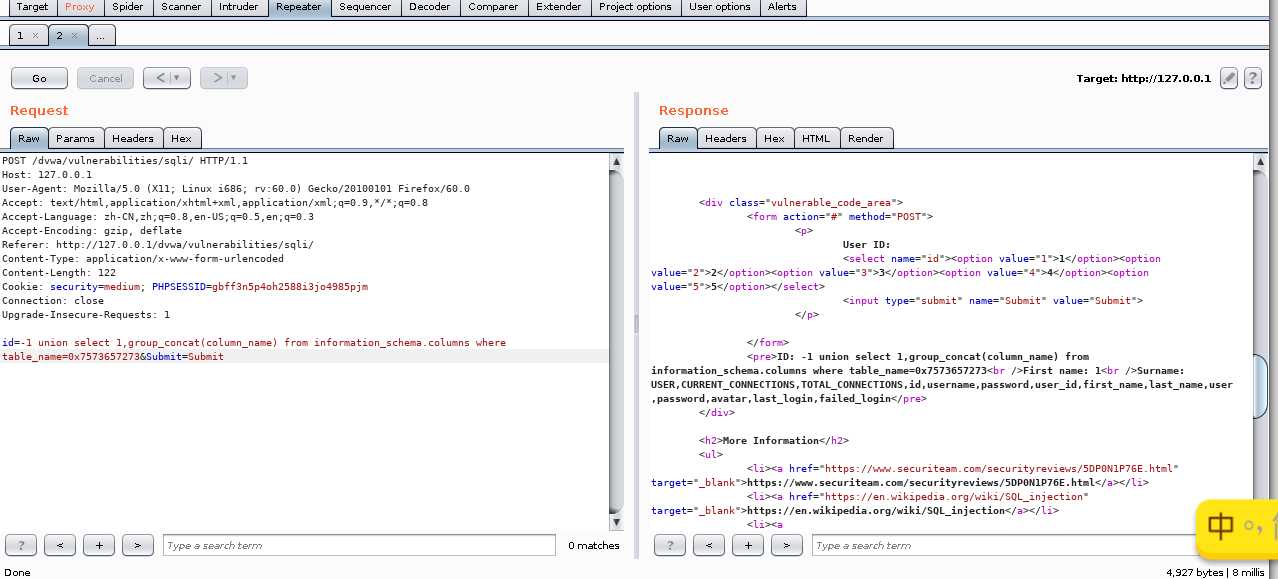Open the Spider tab
The height and width of the screenshot is (579, 1278).
pyautogui.click(x=128, y=7)
